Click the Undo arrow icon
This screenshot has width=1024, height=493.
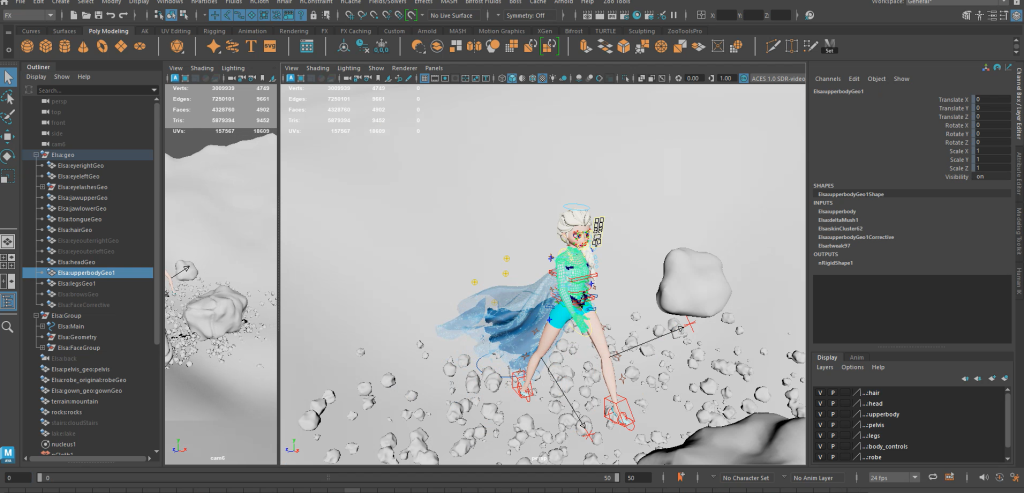tap(110, 15)
